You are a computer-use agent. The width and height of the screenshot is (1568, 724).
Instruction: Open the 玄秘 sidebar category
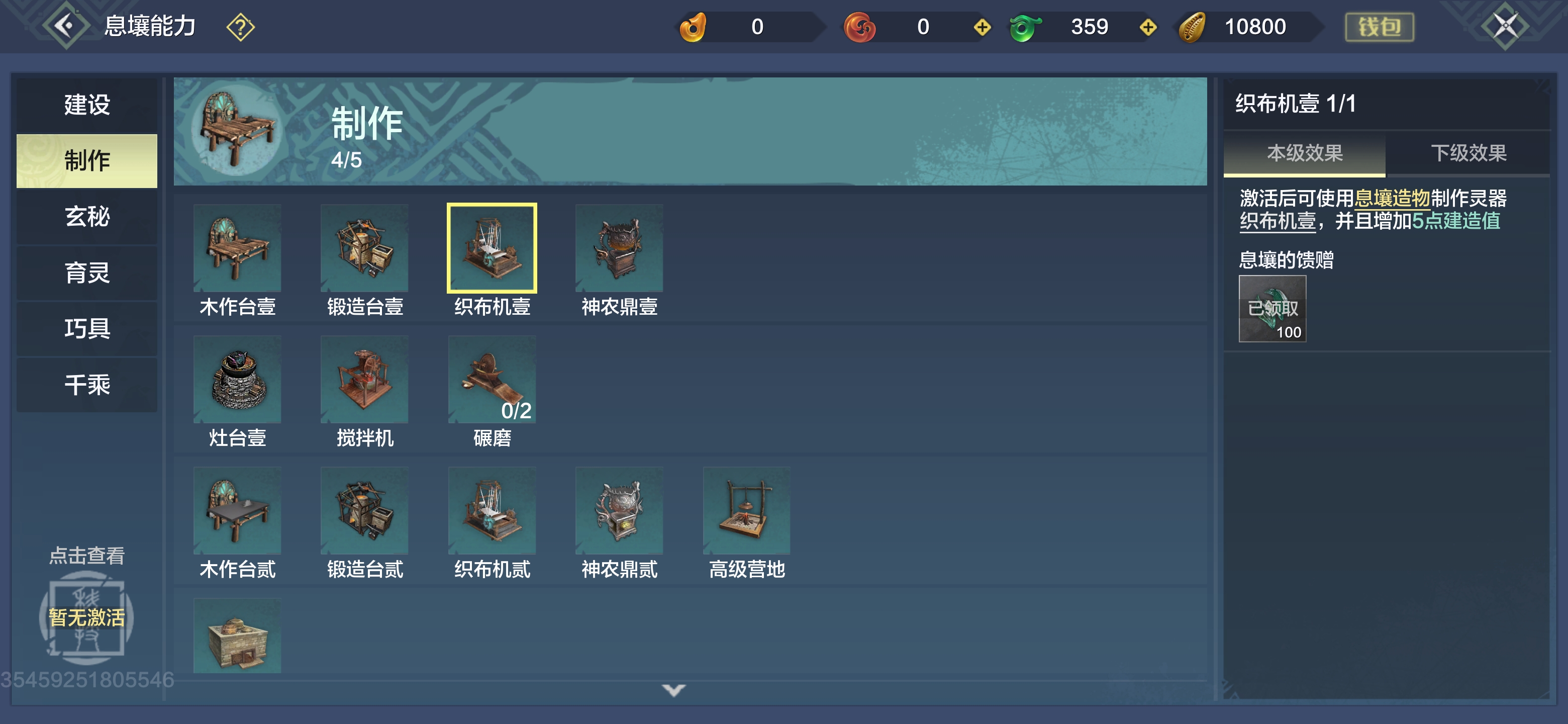tap(87, 217)
